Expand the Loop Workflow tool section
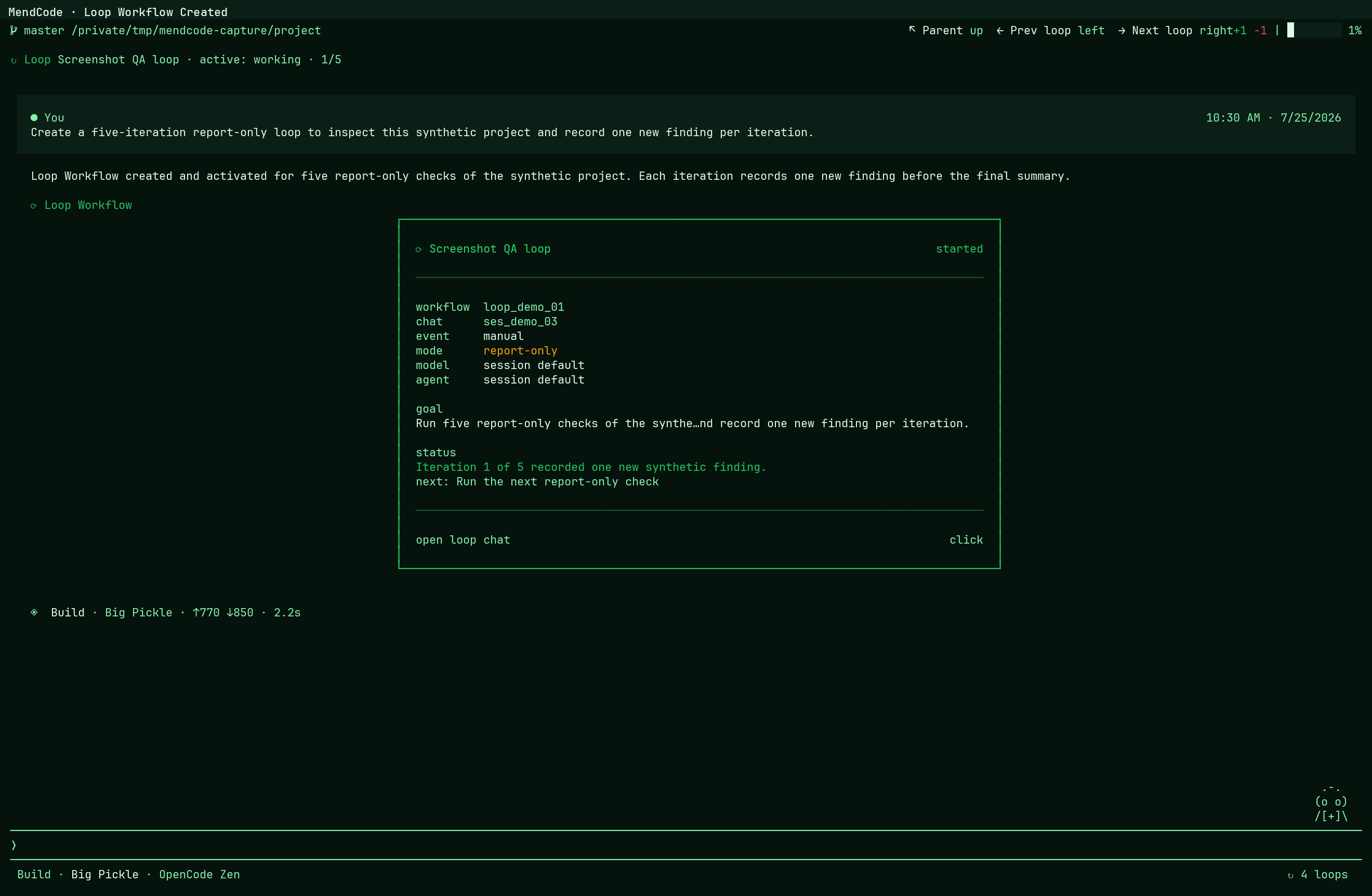The image size is (1372, 896). (x=81, y=205)
